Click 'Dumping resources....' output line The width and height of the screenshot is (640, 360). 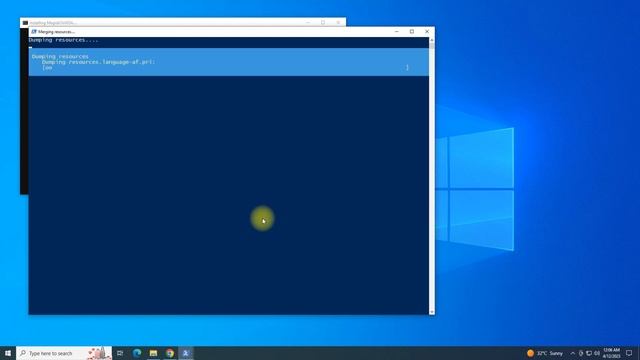click(x=64, y=40)
